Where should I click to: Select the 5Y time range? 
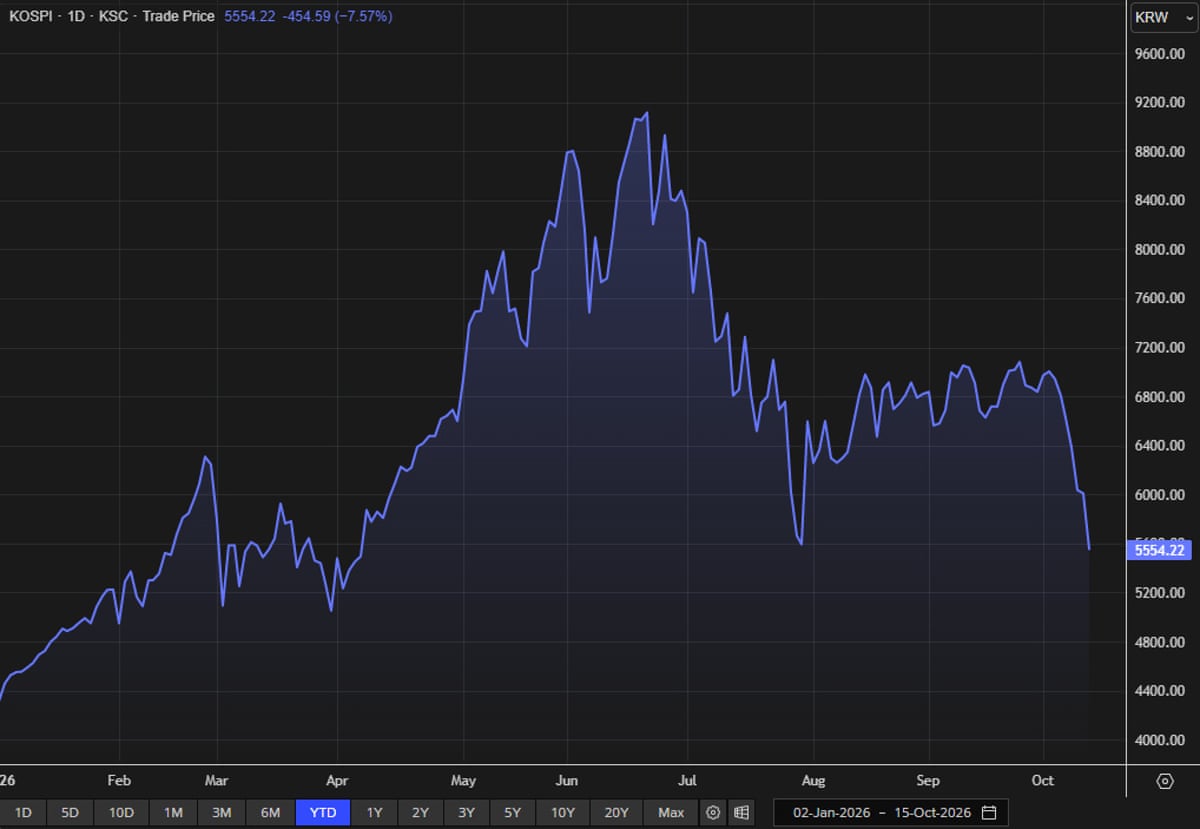(x=512, y=812)
